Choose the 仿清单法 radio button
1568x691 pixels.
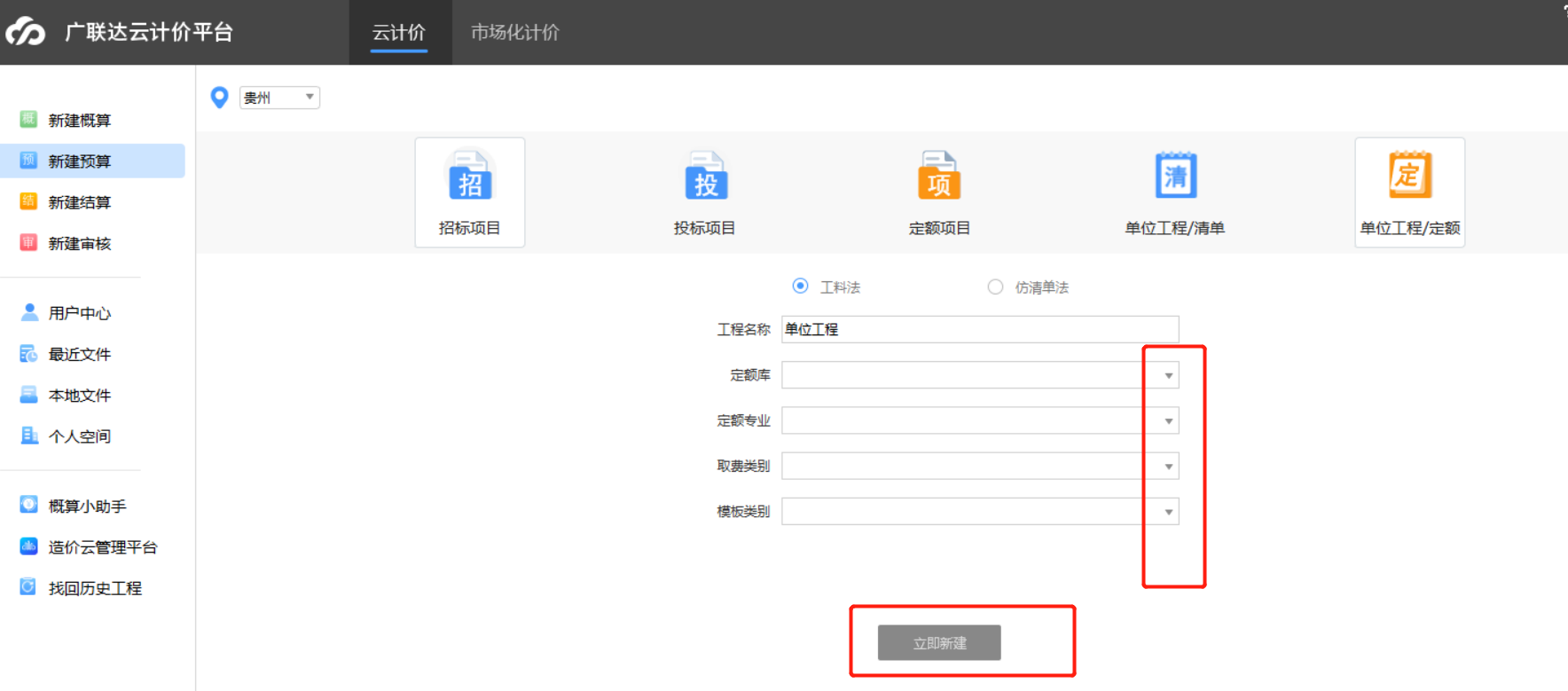click(x=995, y=287)
